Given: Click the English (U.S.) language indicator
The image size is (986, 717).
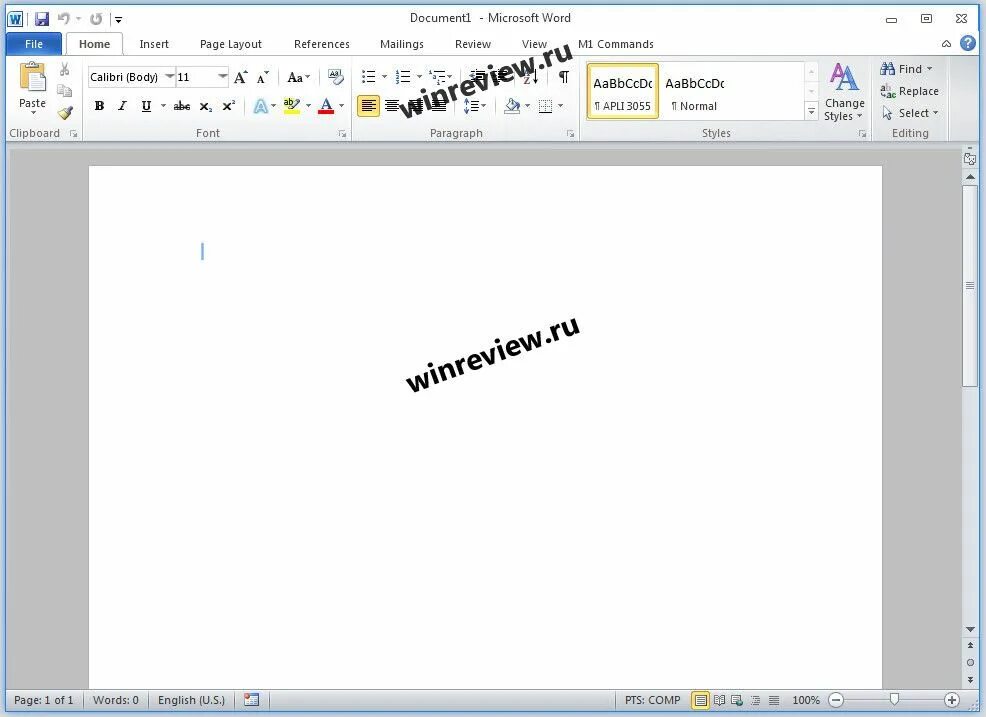Looking at the screenshot, I should pyautogui.click(x=191, y=700).
